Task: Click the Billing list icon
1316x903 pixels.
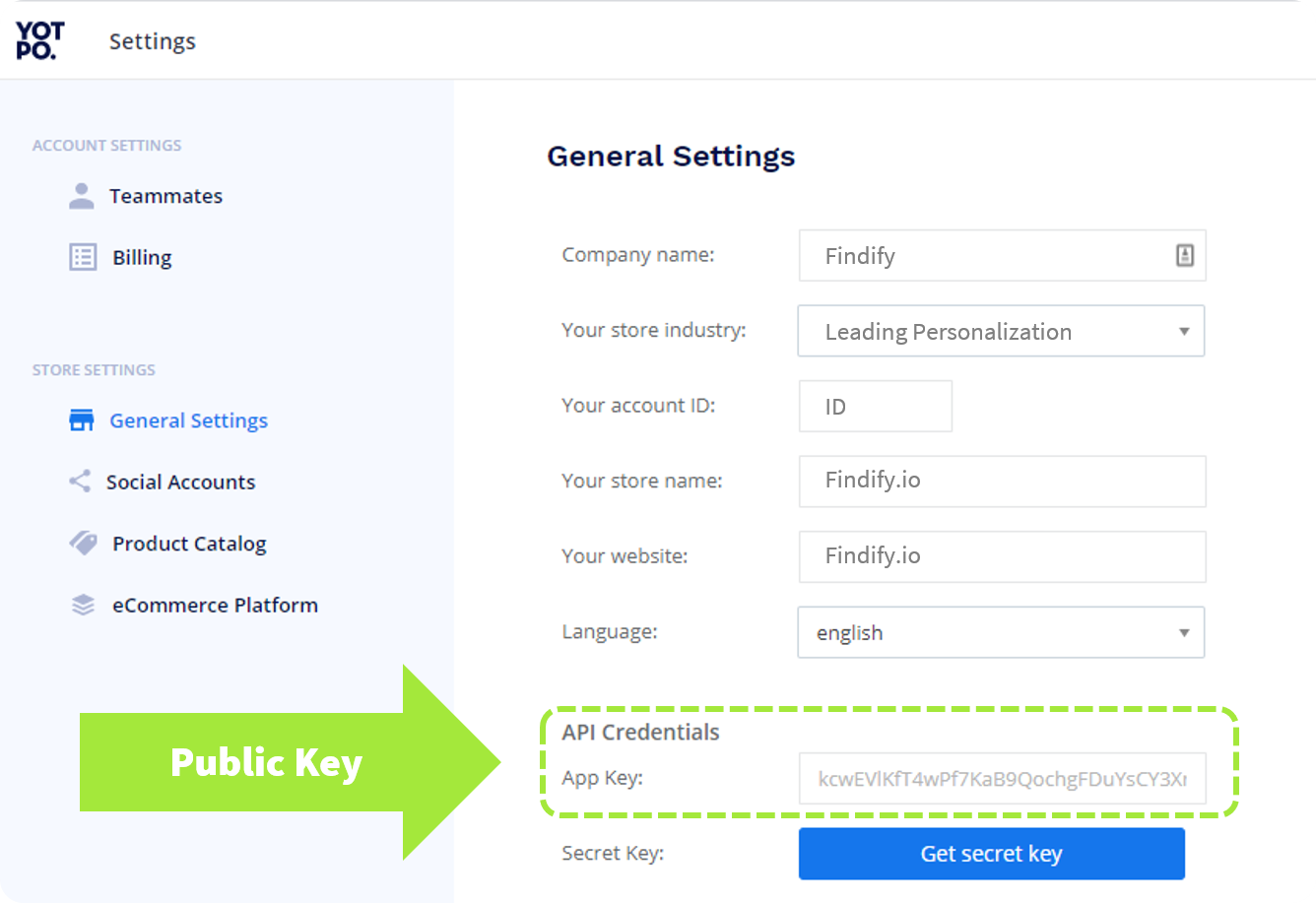Action: click(83, 257)
